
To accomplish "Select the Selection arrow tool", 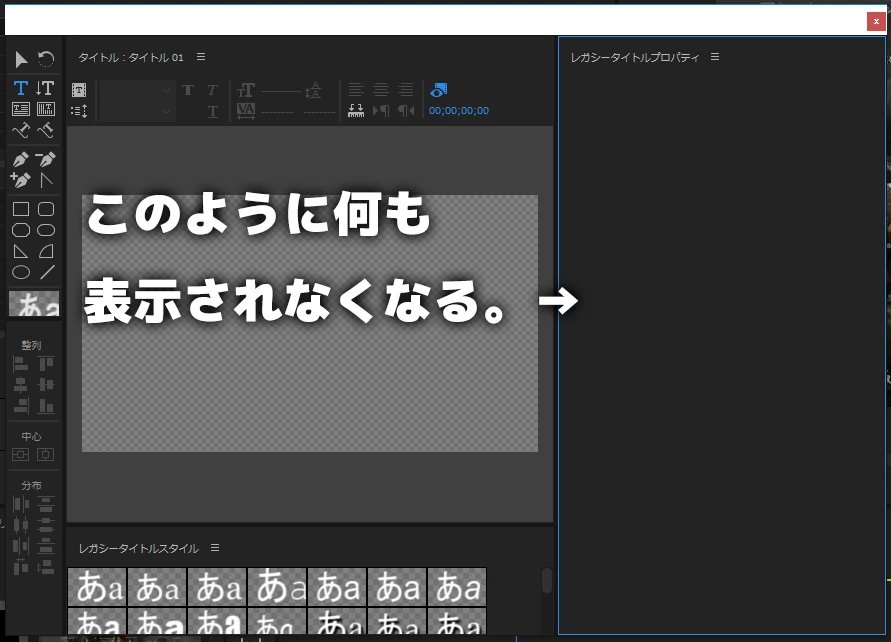I will click(x=21, y=59).
